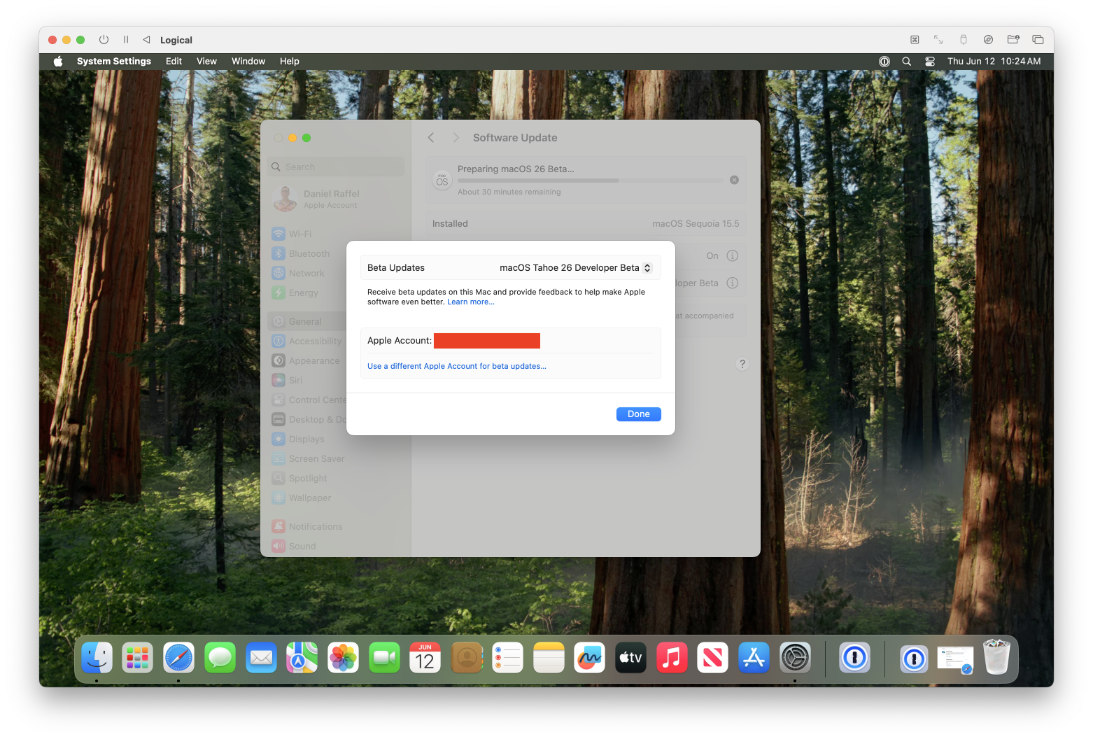Go back using the Software Update back chevron
This screenshot has height=739, width=1093.
click(431, 138)
